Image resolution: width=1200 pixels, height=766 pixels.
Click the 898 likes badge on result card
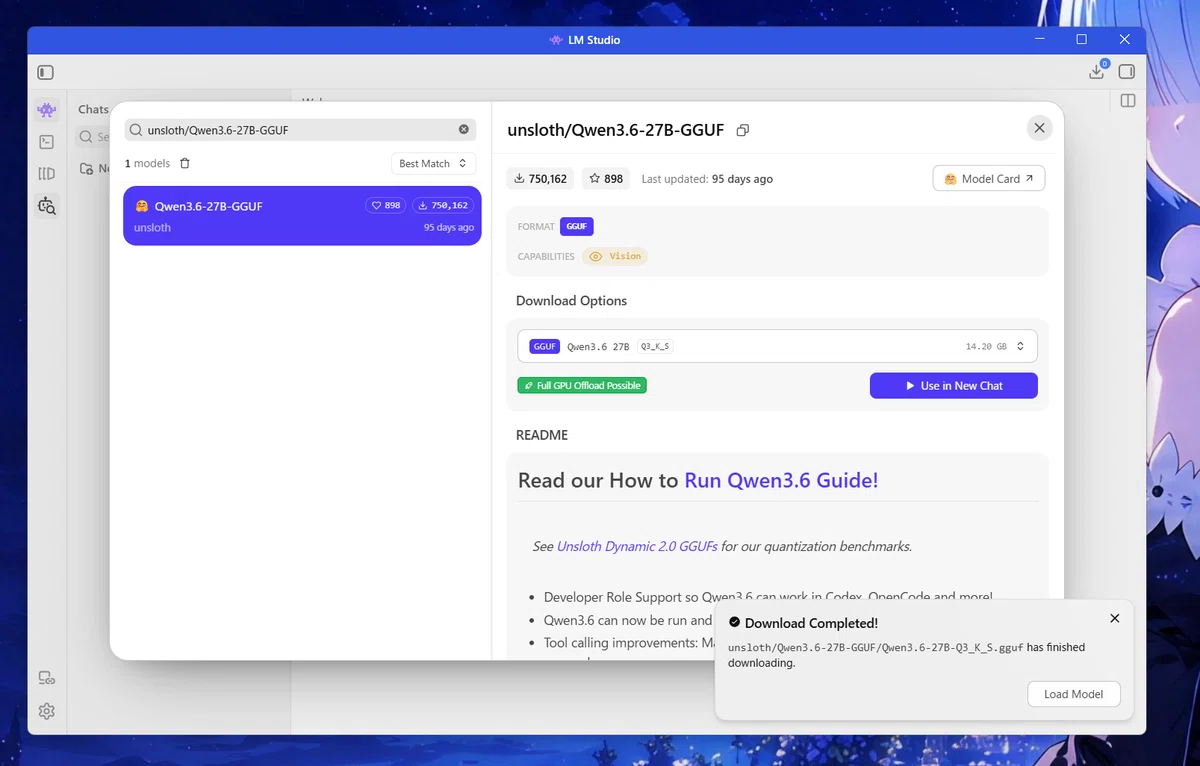[x=385, y=205]
